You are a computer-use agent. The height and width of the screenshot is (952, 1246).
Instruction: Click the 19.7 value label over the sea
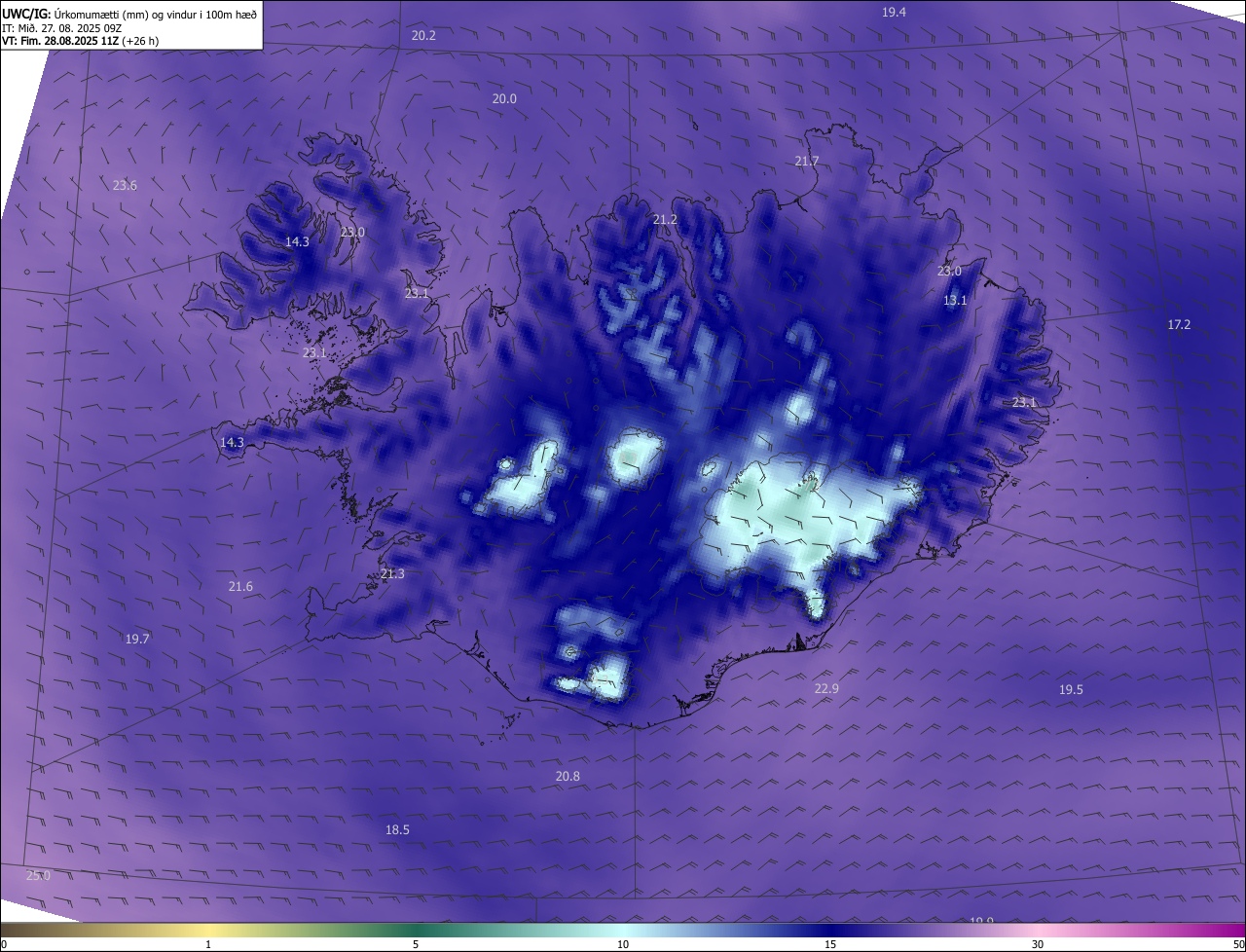tap(137, 639)
